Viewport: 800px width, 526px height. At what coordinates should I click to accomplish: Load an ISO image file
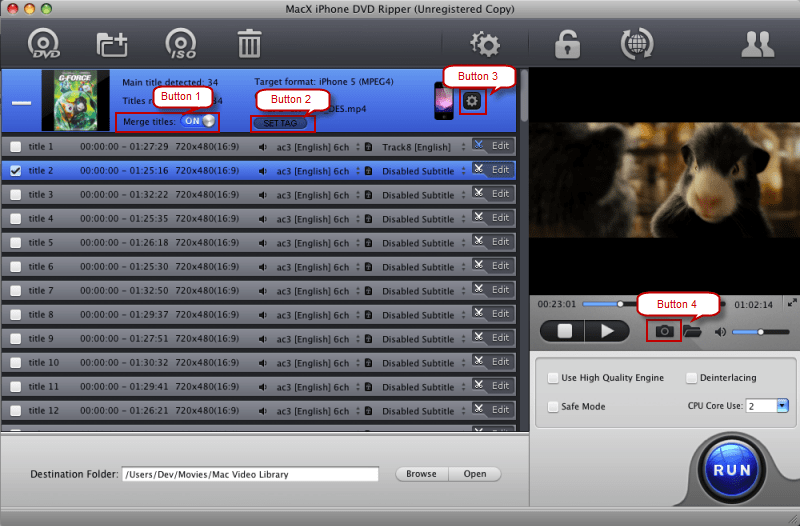181,44
